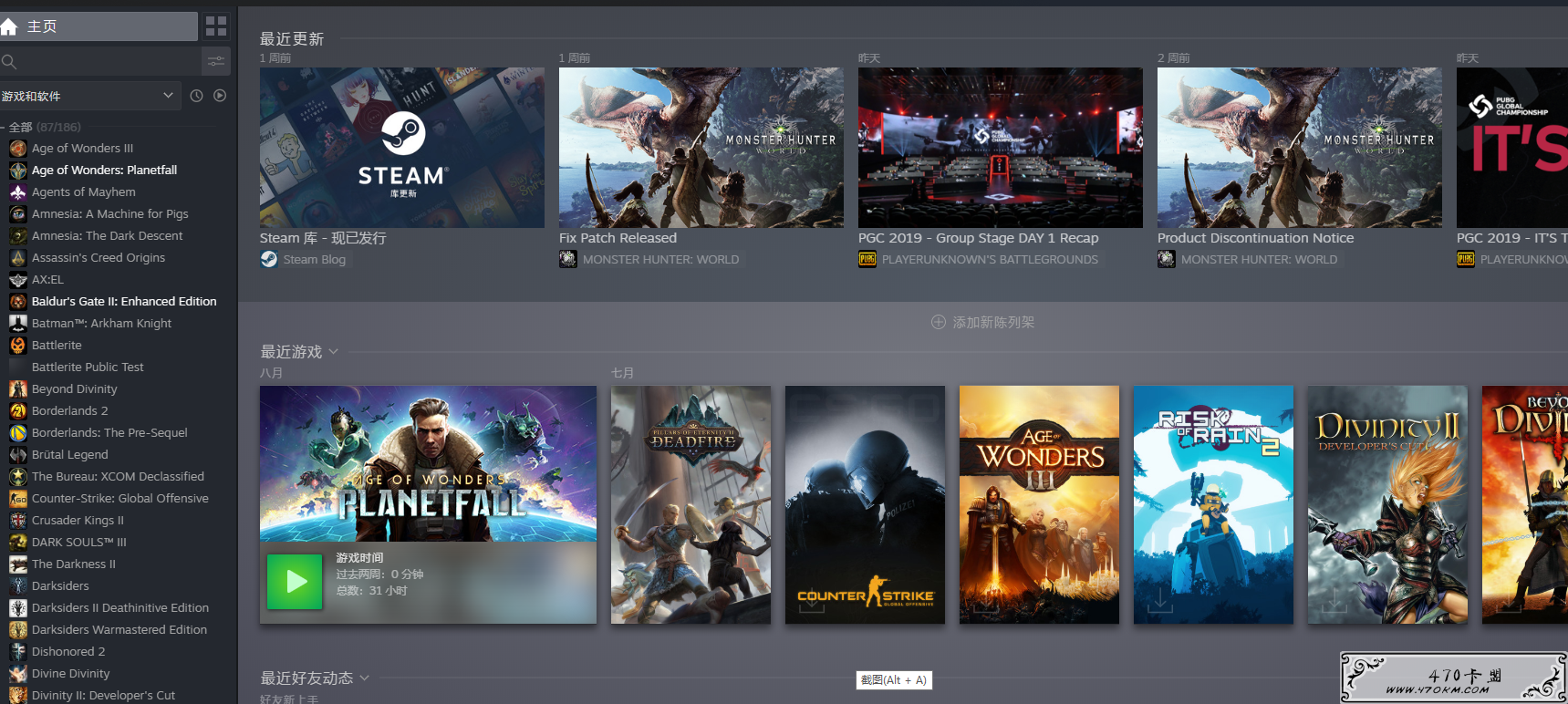The image size is (1568, 704).
Task: Select The Bureau: XCOM Declassified
Action: click(x=119, y=477)
